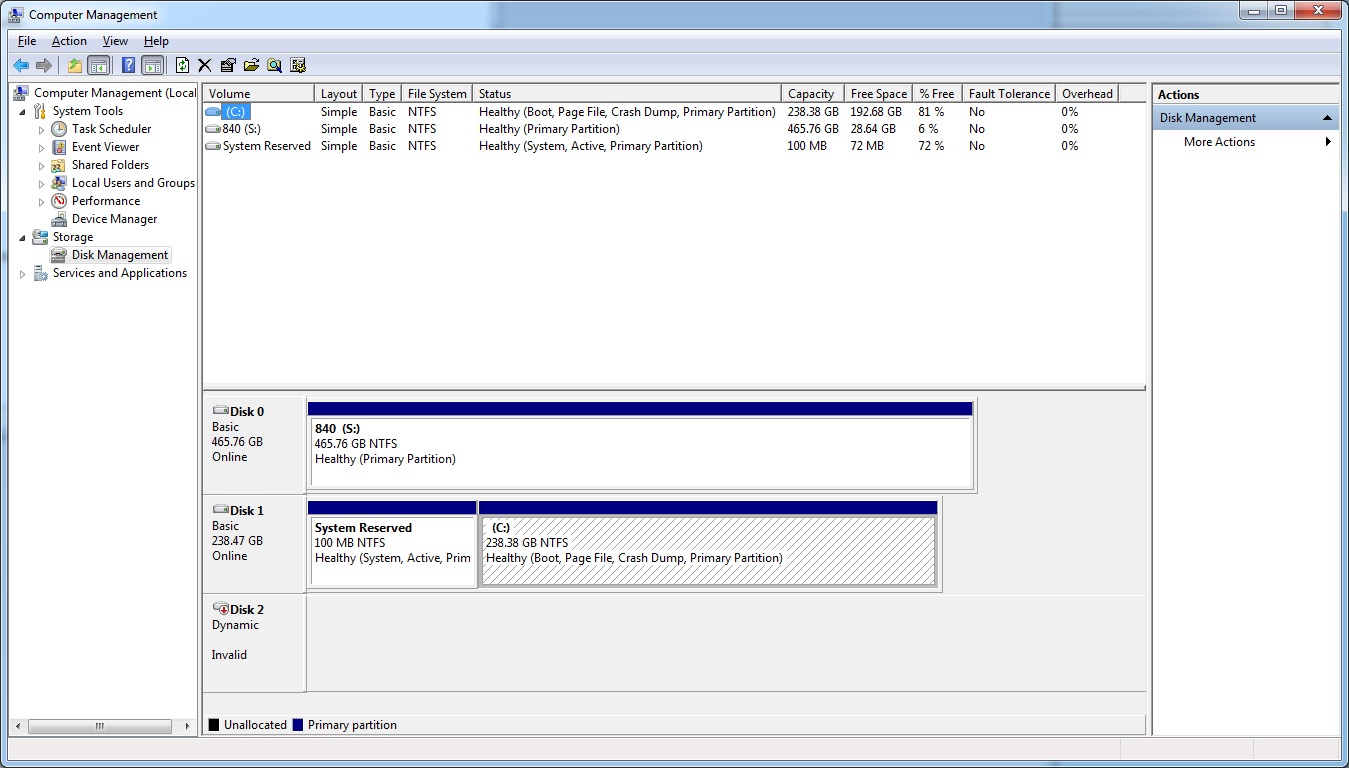Open the File menu
The height and width of the screenshot is (768, 1349).
[27, 41]
